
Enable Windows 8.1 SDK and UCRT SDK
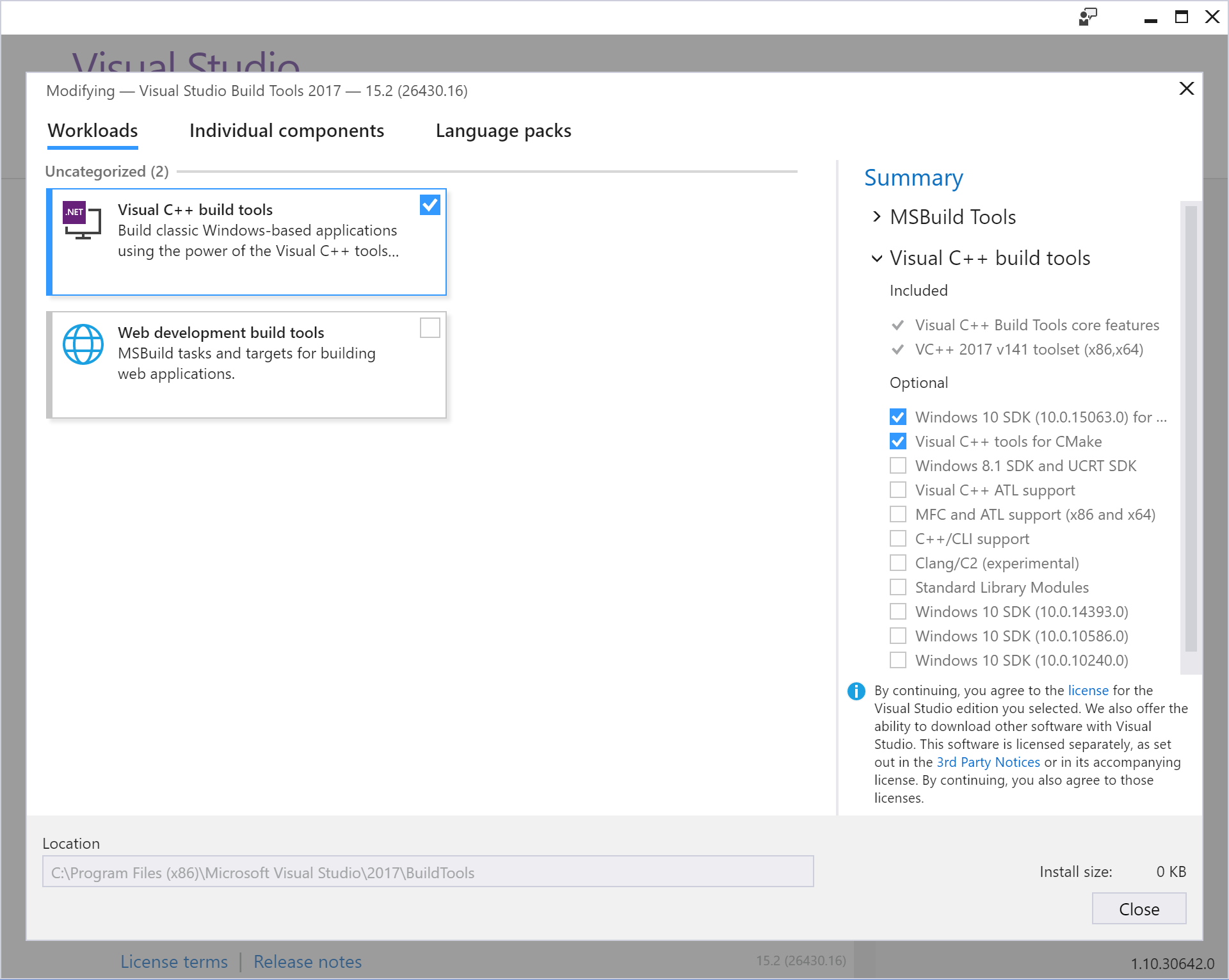[x=898, y=466]
